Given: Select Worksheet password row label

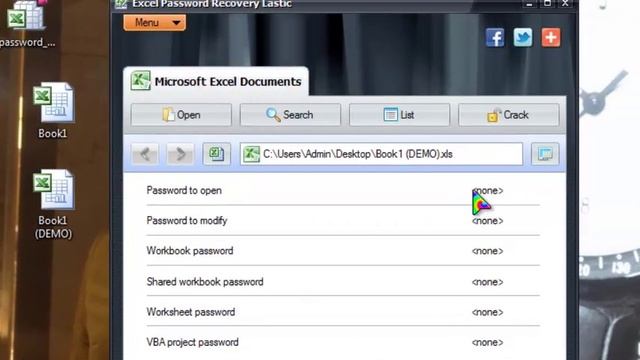Looking at the screenshot, I should coord(191,312).
